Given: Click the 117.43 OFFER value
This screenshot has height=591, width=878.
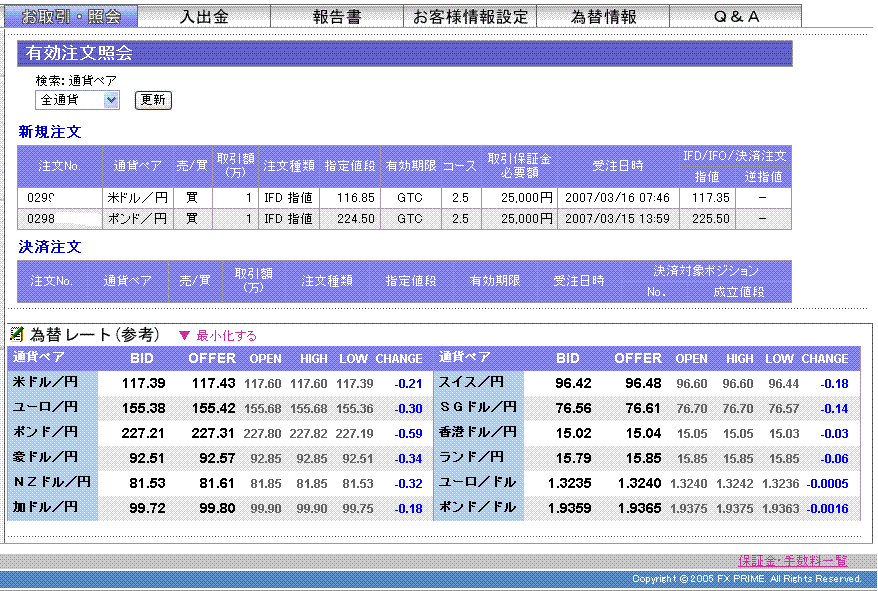Looking at the screenshot, I should [213, 383].
